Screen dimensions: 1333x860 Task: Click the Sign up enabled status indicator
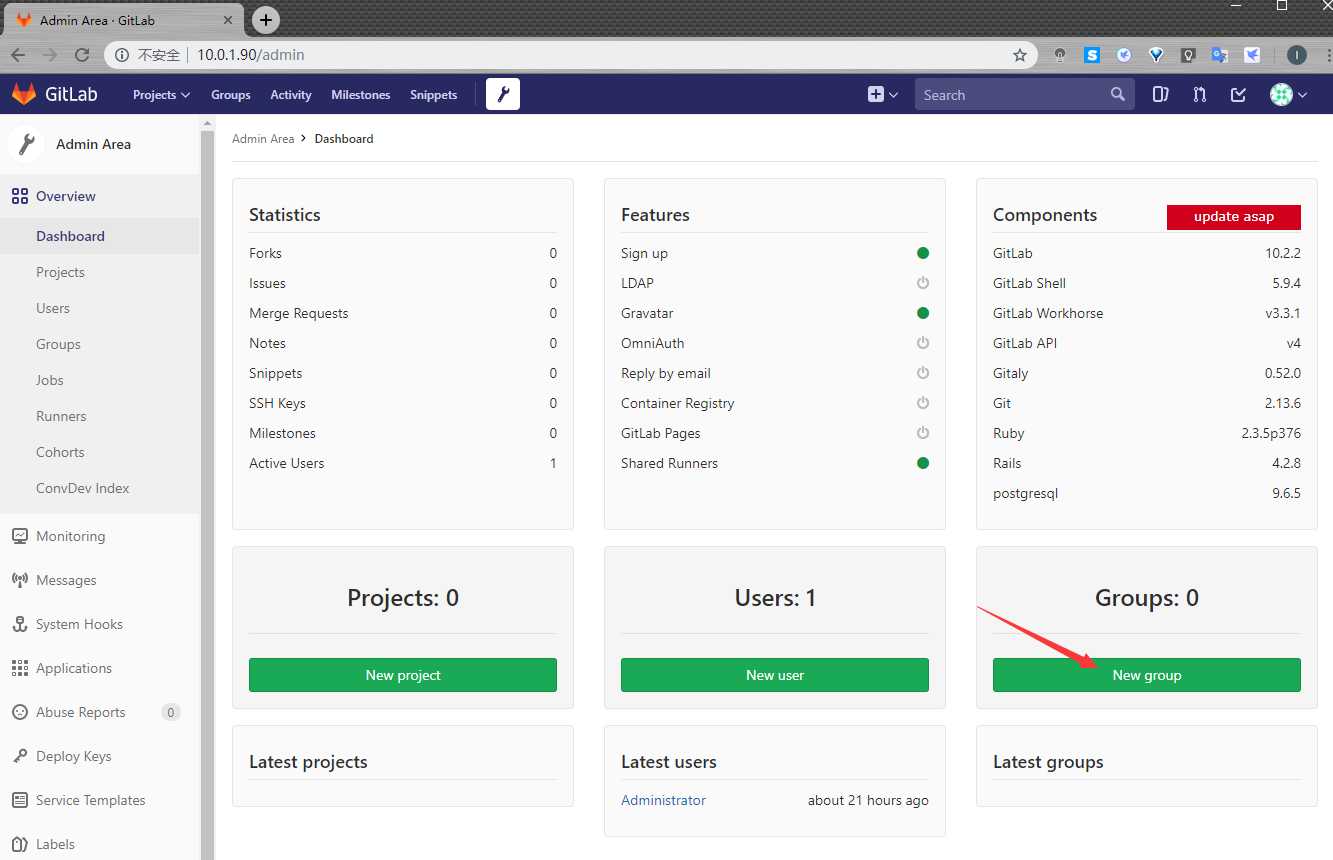tap(923, 253)
